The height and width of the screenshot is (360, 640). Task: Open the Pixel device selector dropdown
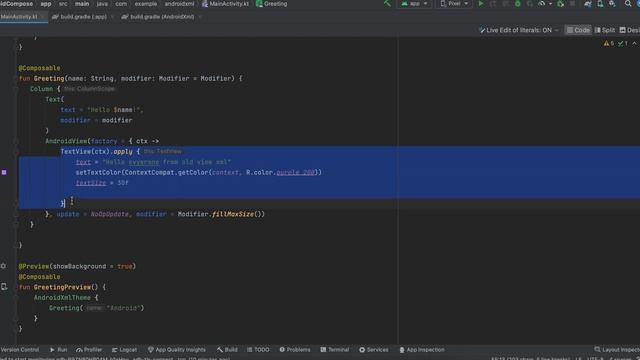click(x=454, y=4)
